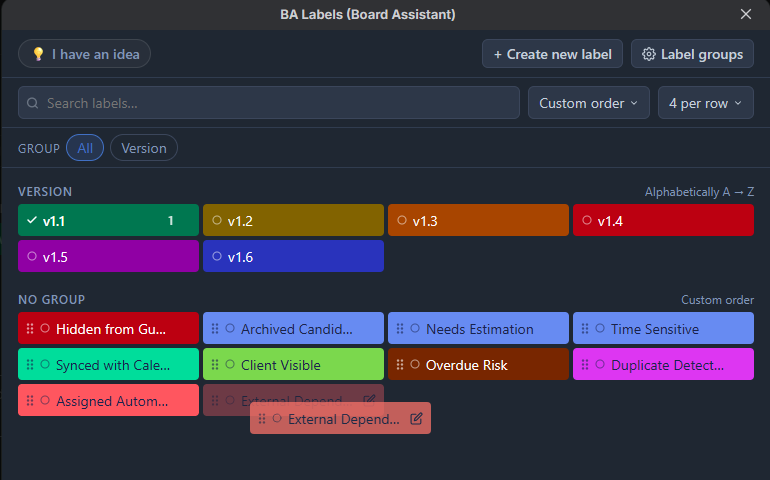Toggle circle on Hidden from Gu... label

45,328
